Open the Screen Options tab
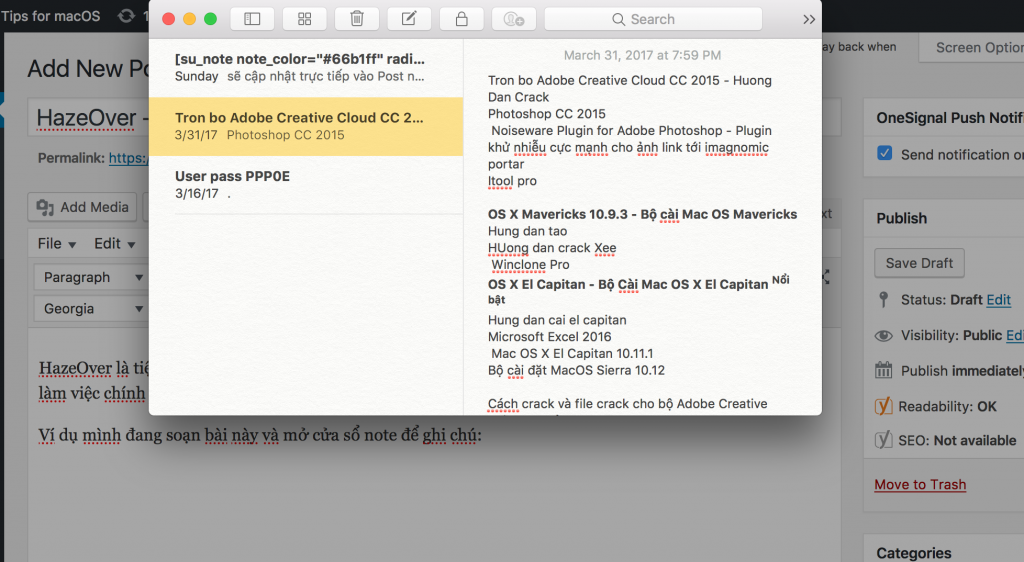The height and width of the screenshot is (562, 1024). click(978, 47)
